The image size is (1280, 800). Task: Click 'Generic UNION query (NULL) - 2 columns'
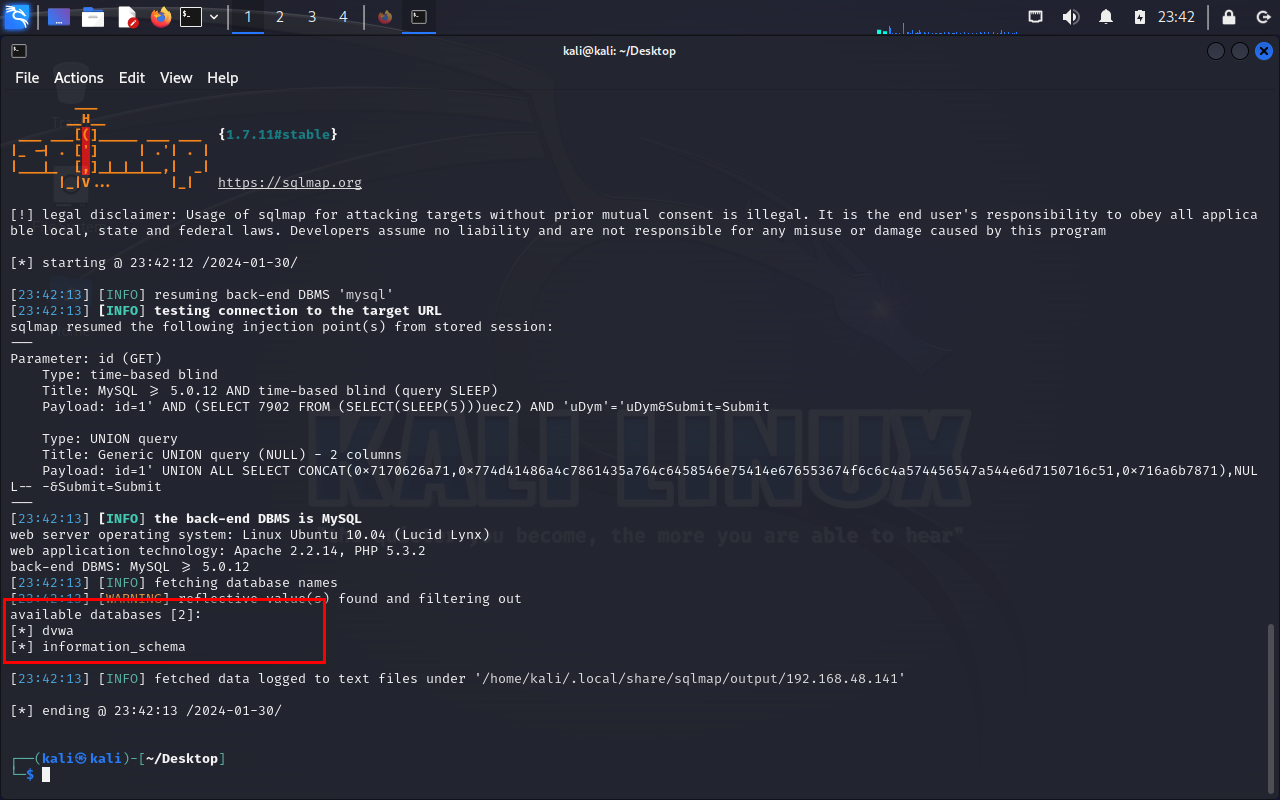(250, 455)
